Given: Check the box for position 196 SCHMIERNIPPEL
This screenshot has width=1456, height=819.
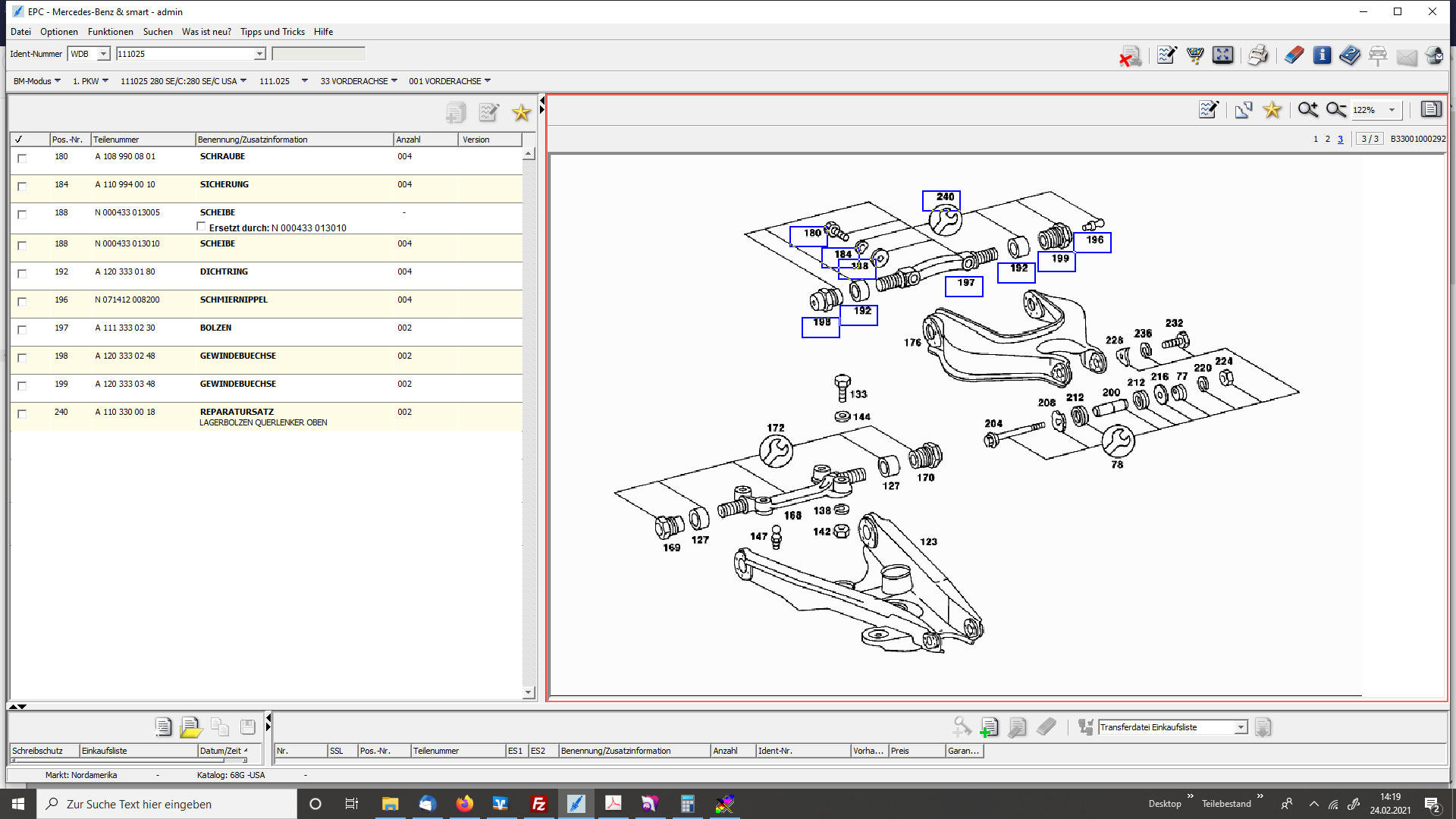Looking at the screenshot, I should 22,301.
